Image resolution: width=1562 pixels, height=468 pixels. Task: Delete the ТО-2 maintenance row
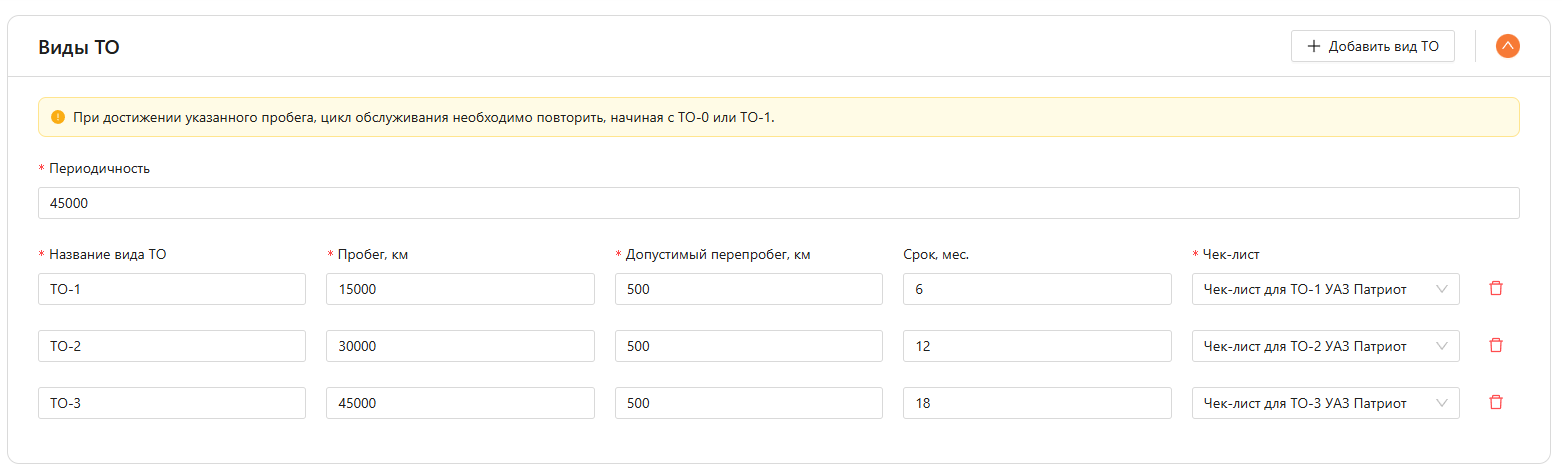(1496, 346)
